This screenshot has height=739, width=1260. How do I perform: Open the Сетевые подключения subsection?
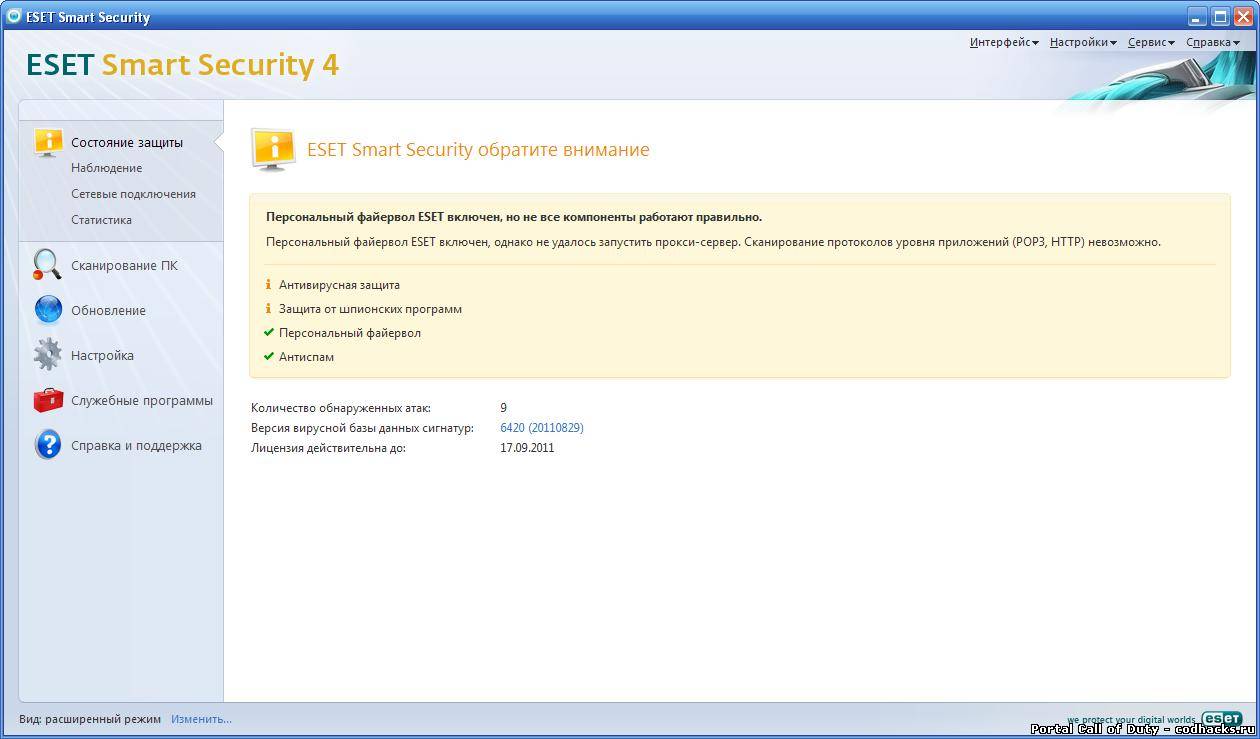coord(133,194)
